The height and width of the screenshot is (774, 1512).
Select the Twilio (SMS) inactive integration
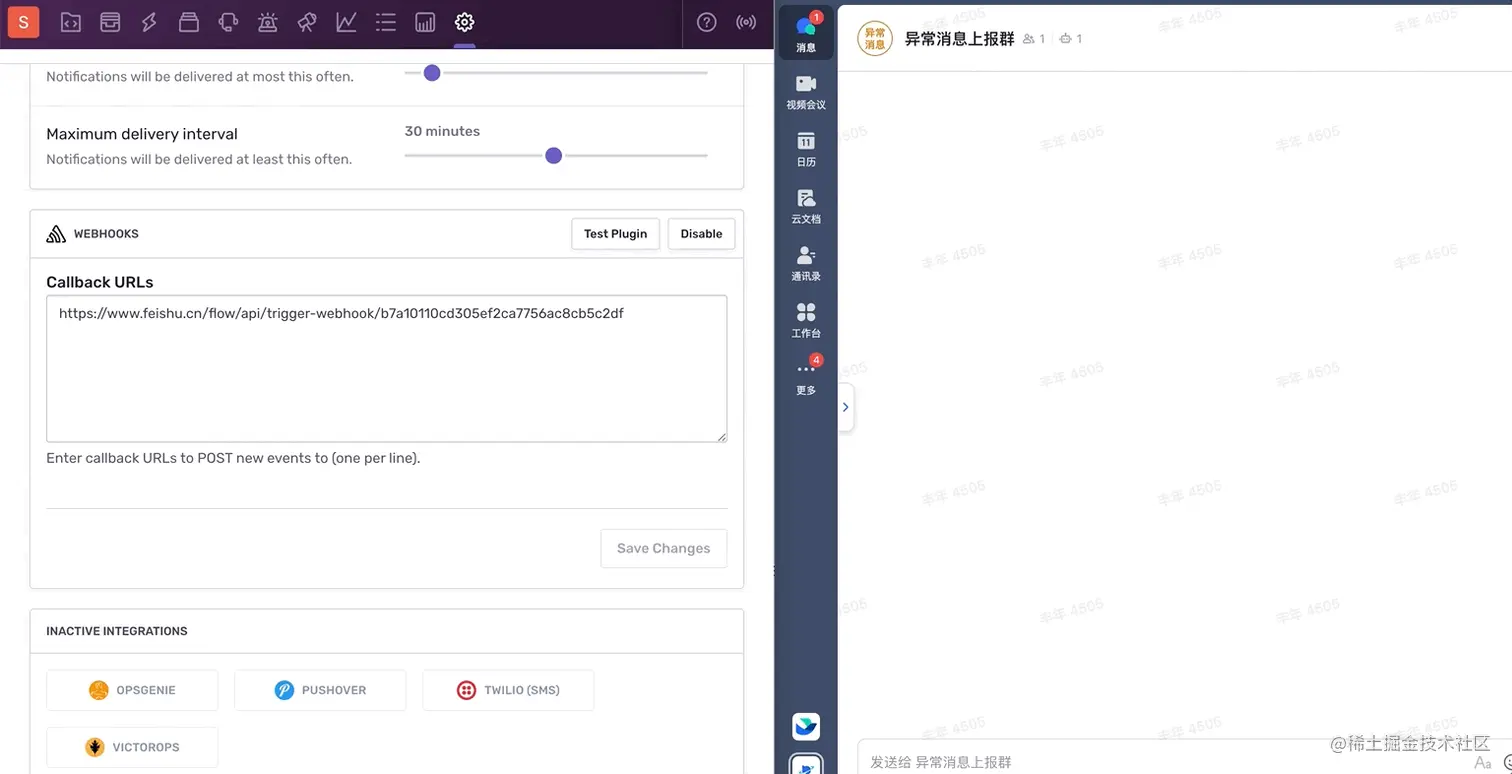[x=508, y=690]
